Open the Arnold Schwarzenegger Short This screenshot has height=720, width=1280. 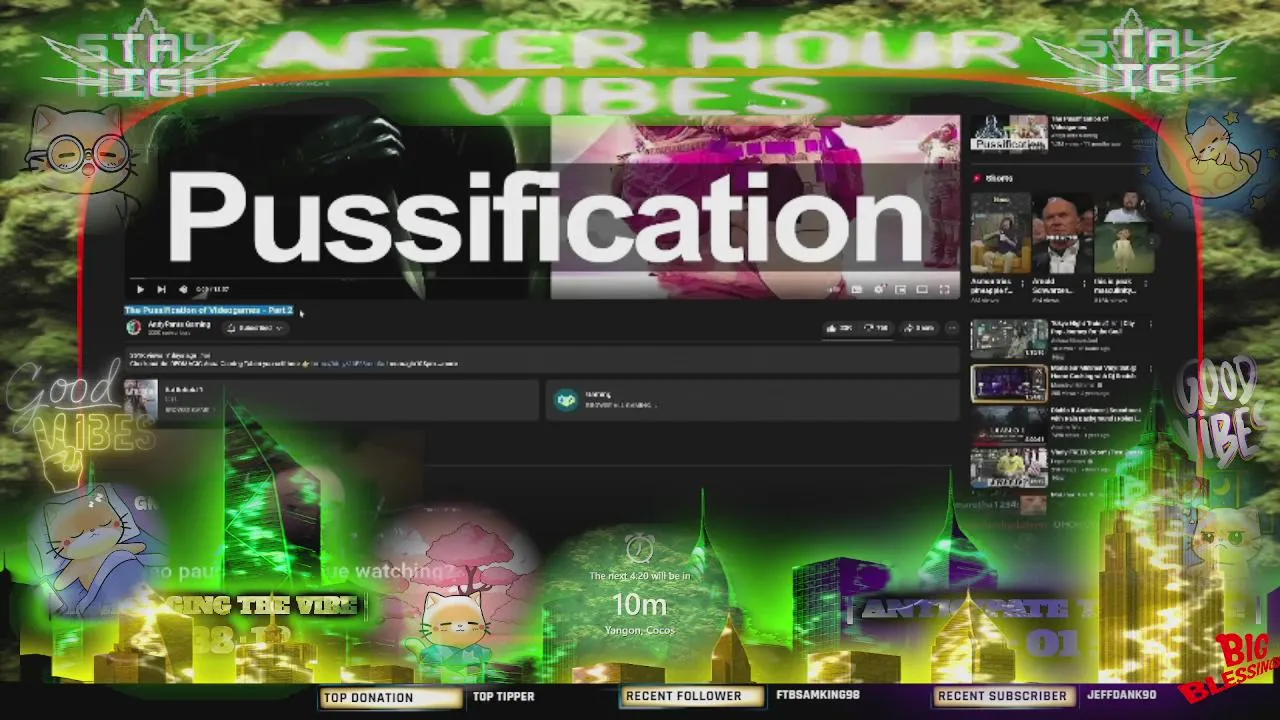click(x=1062, y=234)
